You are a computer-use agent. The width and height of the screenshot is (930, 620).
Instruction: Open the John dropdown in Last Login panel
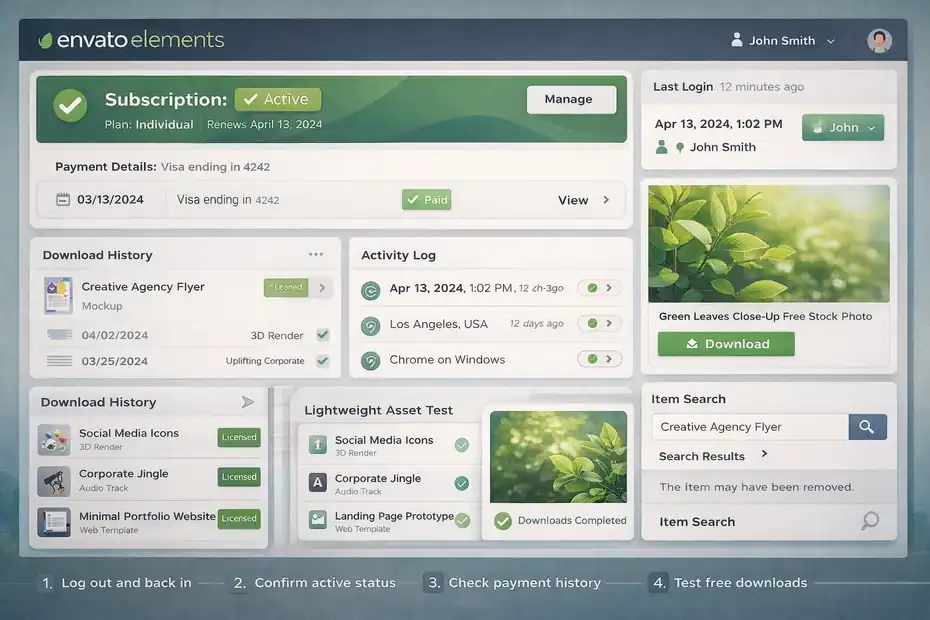[843, 128]
